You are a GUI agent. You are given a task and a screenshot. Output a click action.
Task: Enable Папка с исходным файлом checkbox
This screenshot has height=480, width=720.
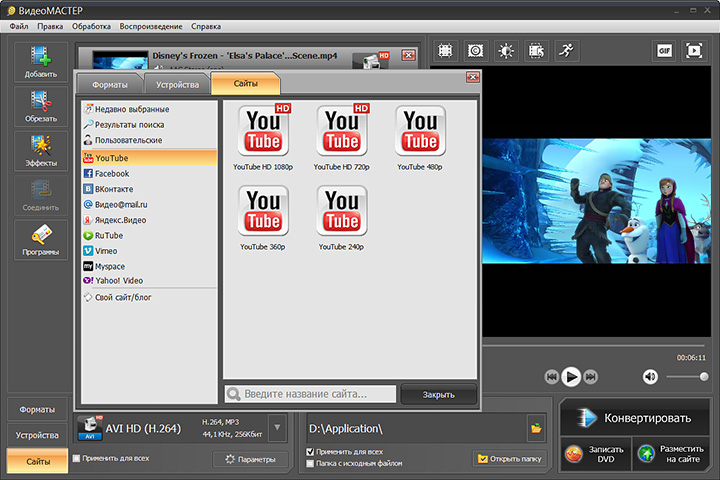click(x=311, y=464)
